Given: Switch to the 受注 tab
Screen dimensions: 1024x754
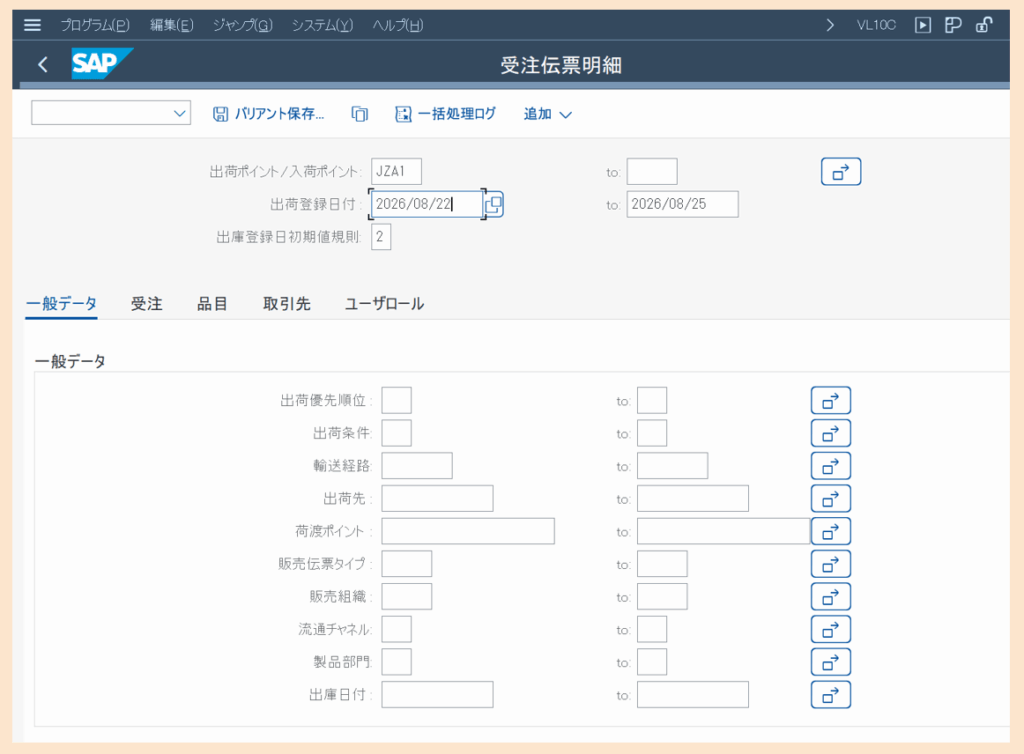Looking at the screenshot, I should 147,304.
